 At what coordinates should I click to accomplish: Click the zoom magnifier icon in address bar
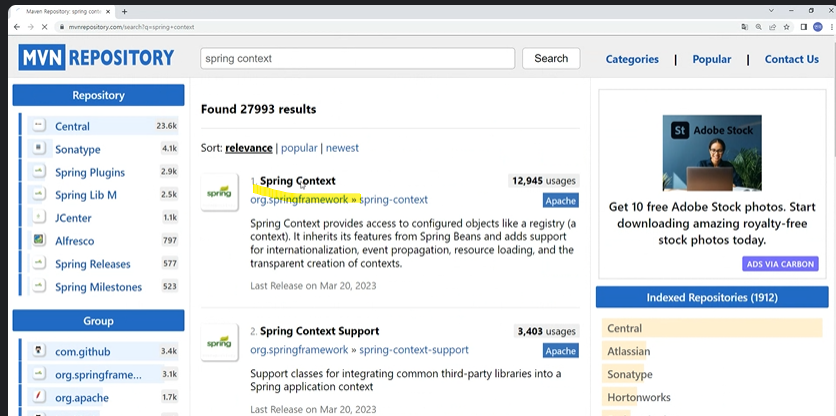[x=759, y=27]
